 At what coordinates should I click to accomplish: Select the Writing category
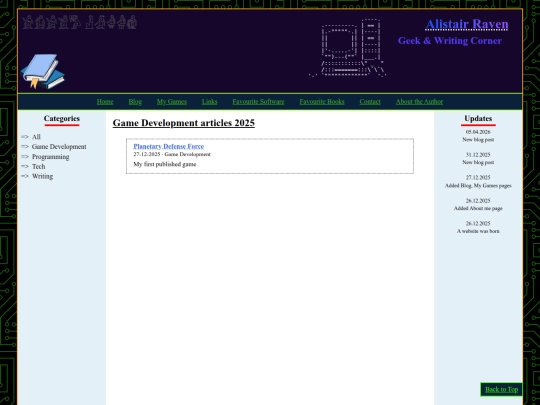click(42, 176)
